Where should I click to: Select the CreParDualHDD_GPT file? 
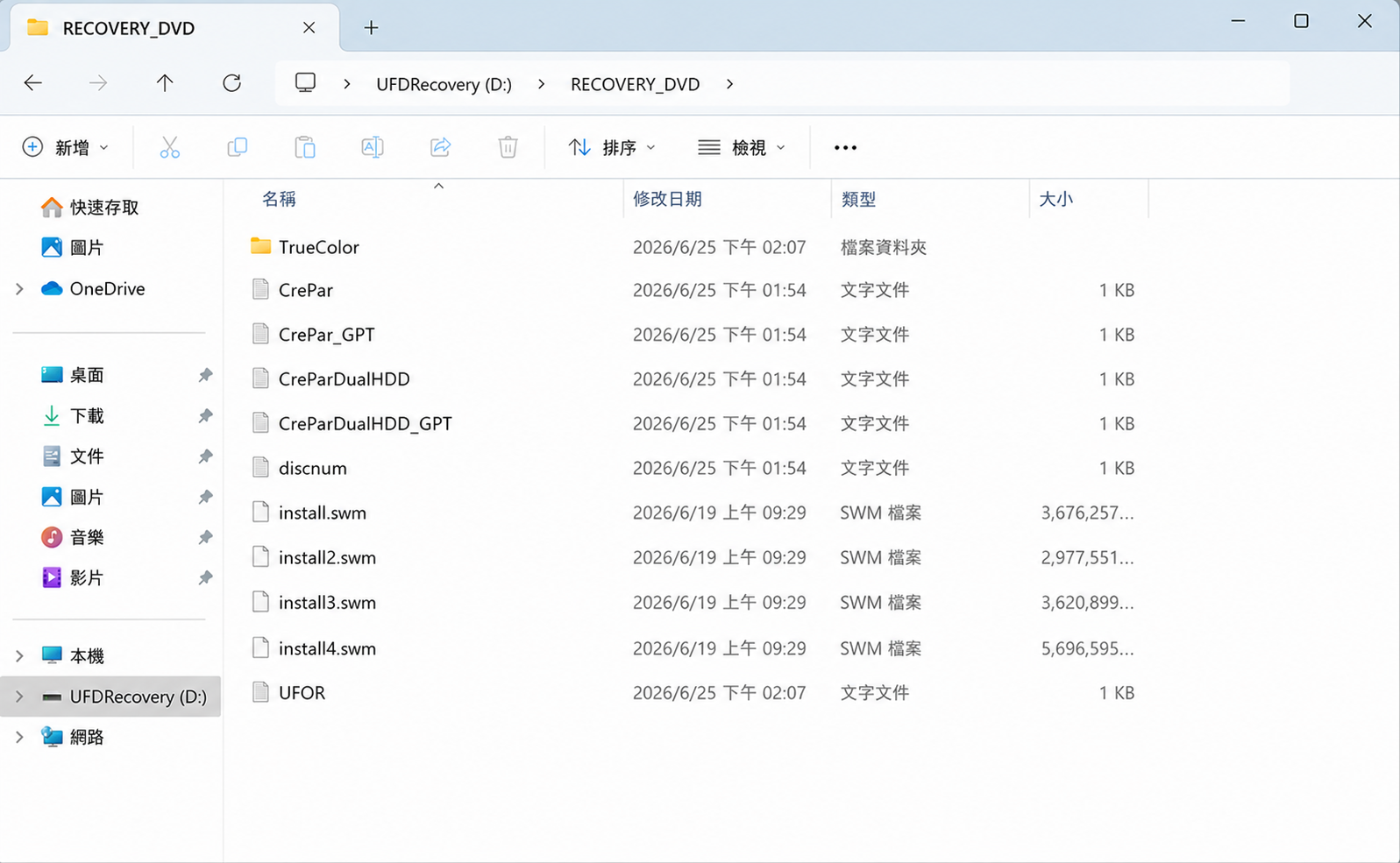(x=365, y=424)
